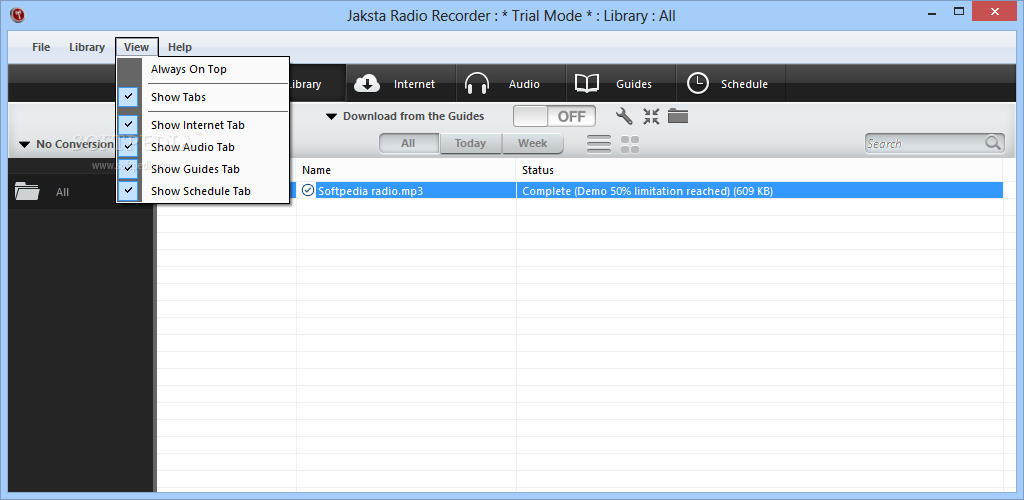The height and width of the screenshot is (500, 1024).
Task: Click the Complete (Demo 50% limitation) status cell
Action: 760,191
